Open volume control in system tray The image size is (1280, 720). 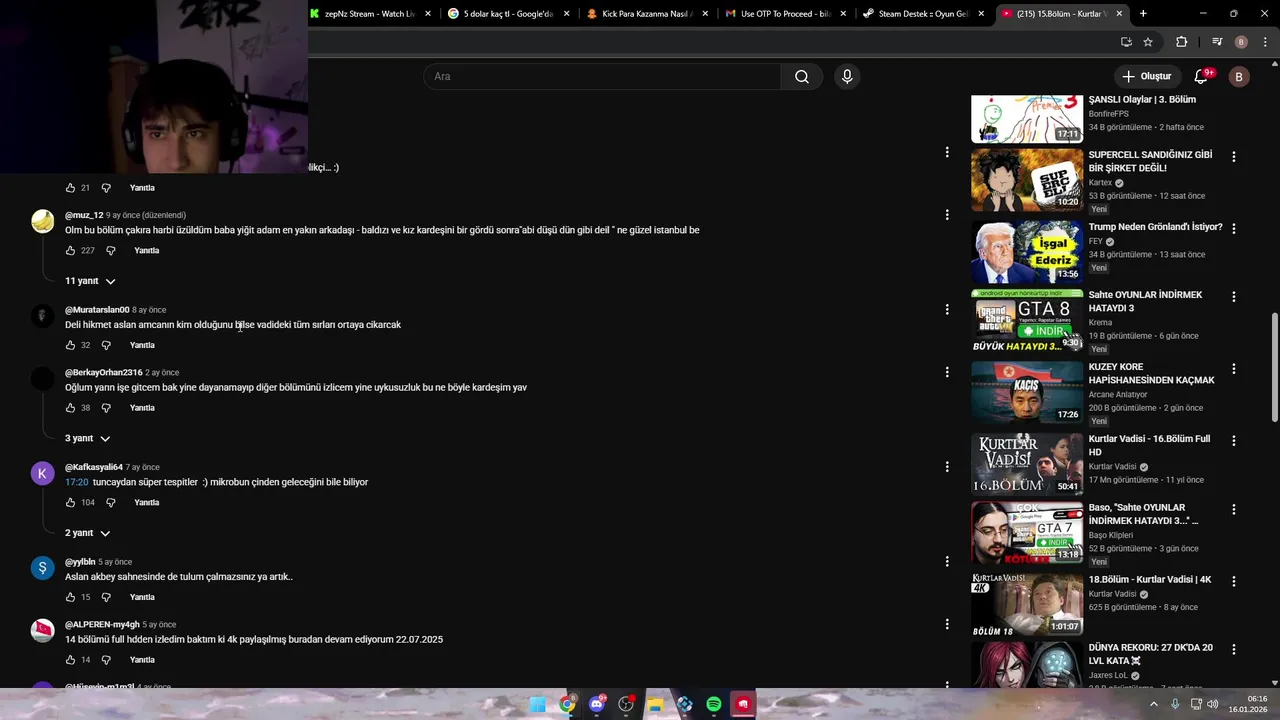[x=1213, y=704]
